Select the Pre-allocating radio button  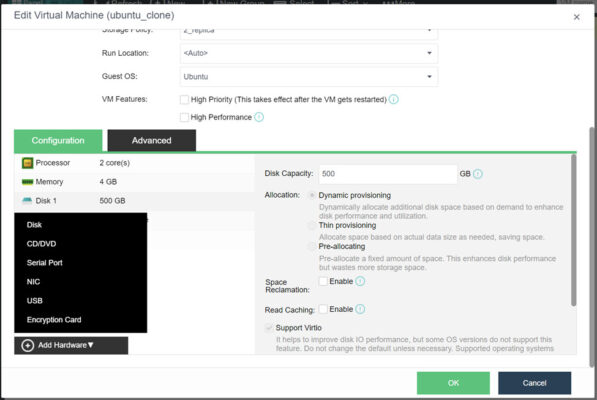click(312, 247)
